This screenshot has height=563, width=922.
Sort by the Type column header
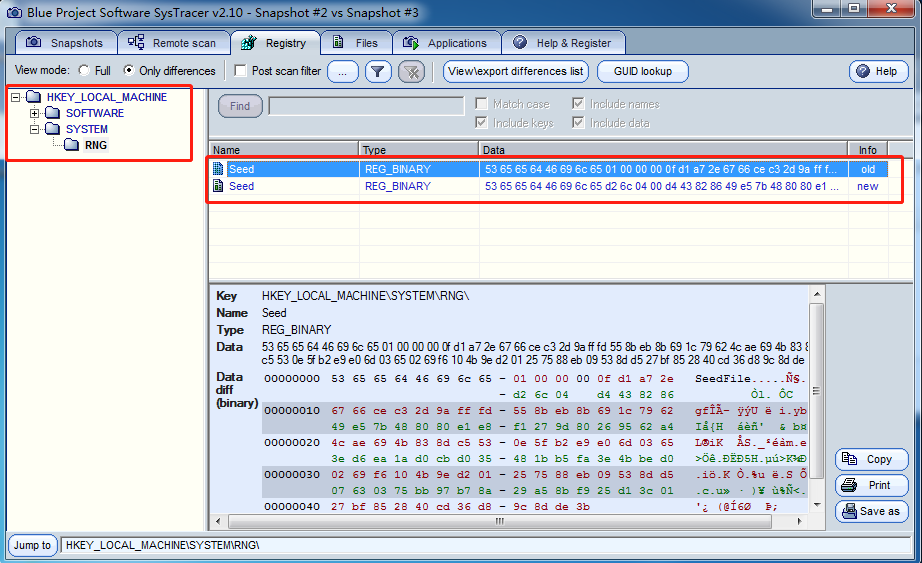coord(419,150)
